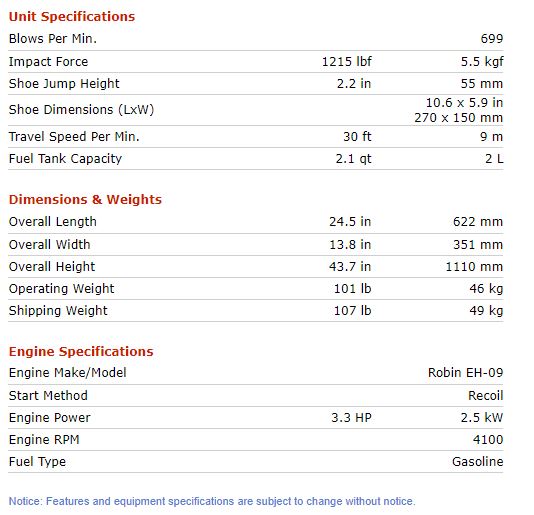Click the Engine Specifications heading

(x=81, y=351)
